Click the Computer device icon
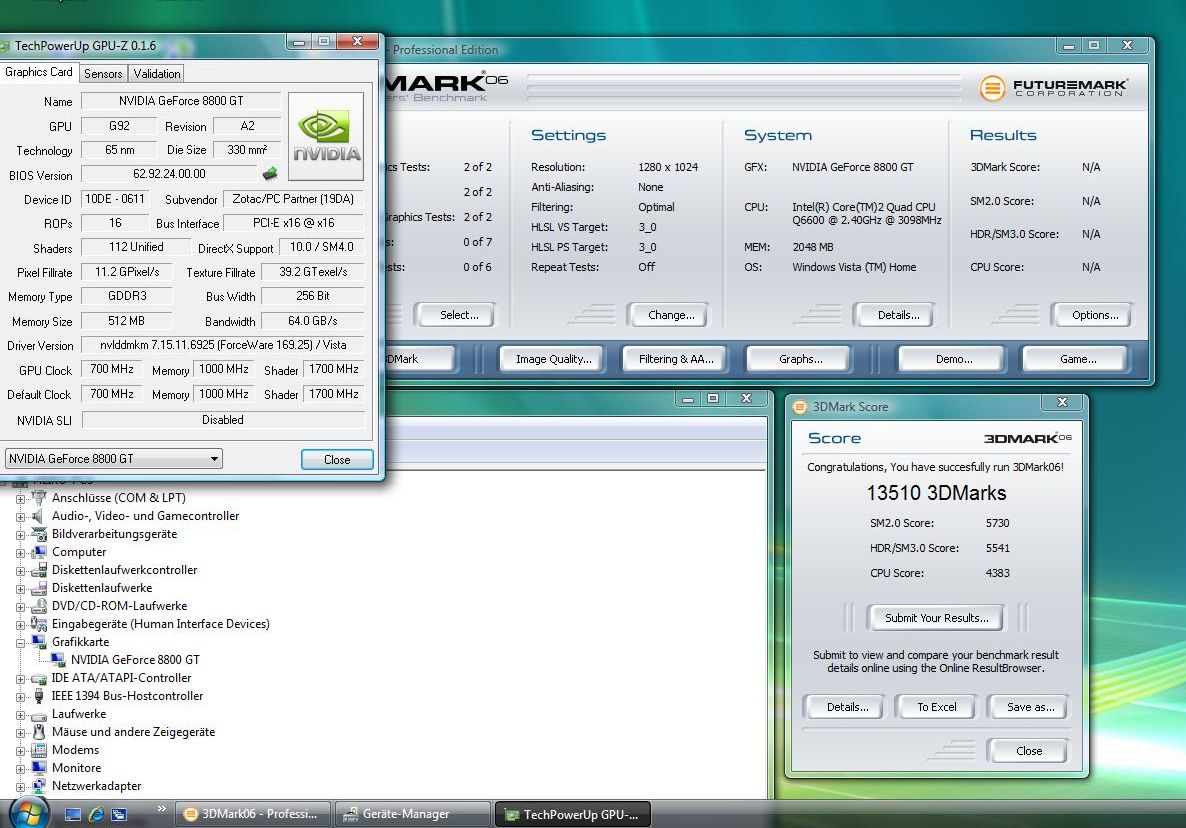 pyautogui.click(x=39, y=552)
